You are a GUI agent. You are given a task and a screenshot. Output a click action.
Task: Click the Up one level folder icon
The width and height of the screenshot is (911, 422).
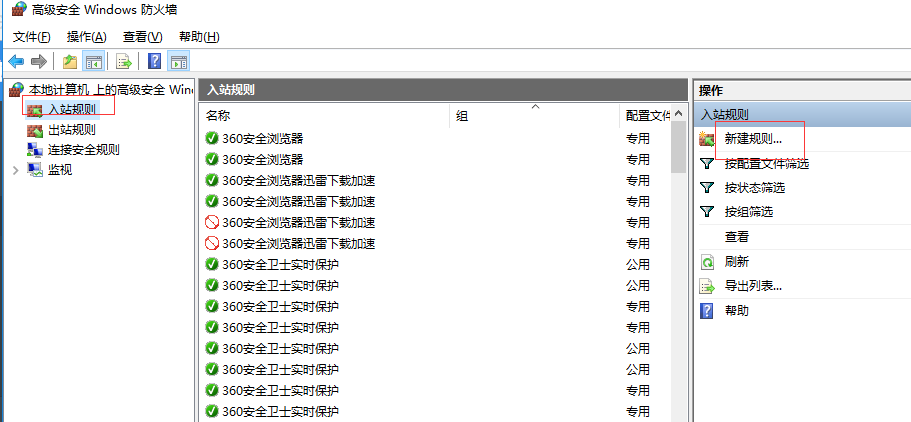point(70,60)
